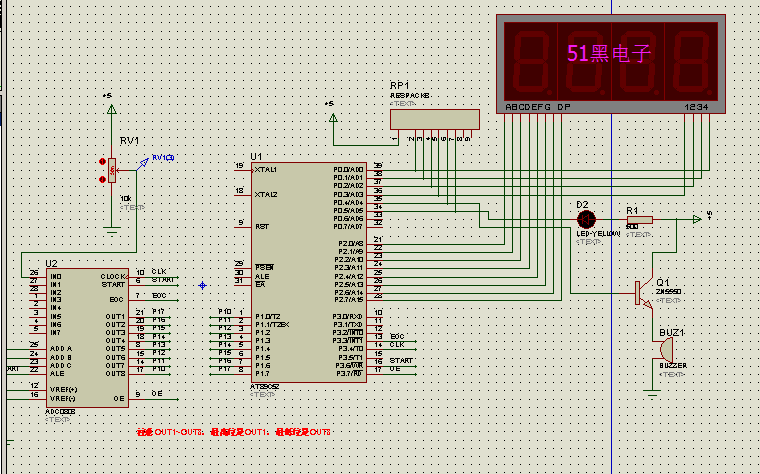Click the 'ADD A' pin on U2
Image resolution: width=760 pixels, height=474 pixels.
(x=61, y=348)
